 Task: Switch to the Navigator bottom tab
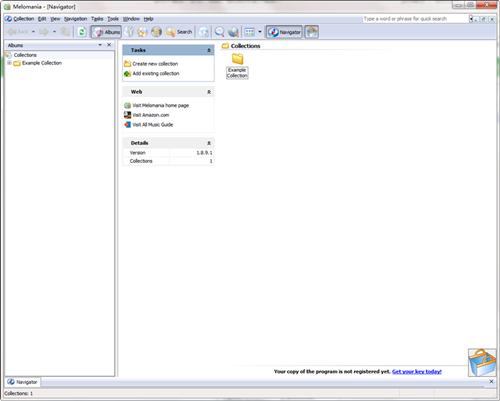tap(22, 382)
